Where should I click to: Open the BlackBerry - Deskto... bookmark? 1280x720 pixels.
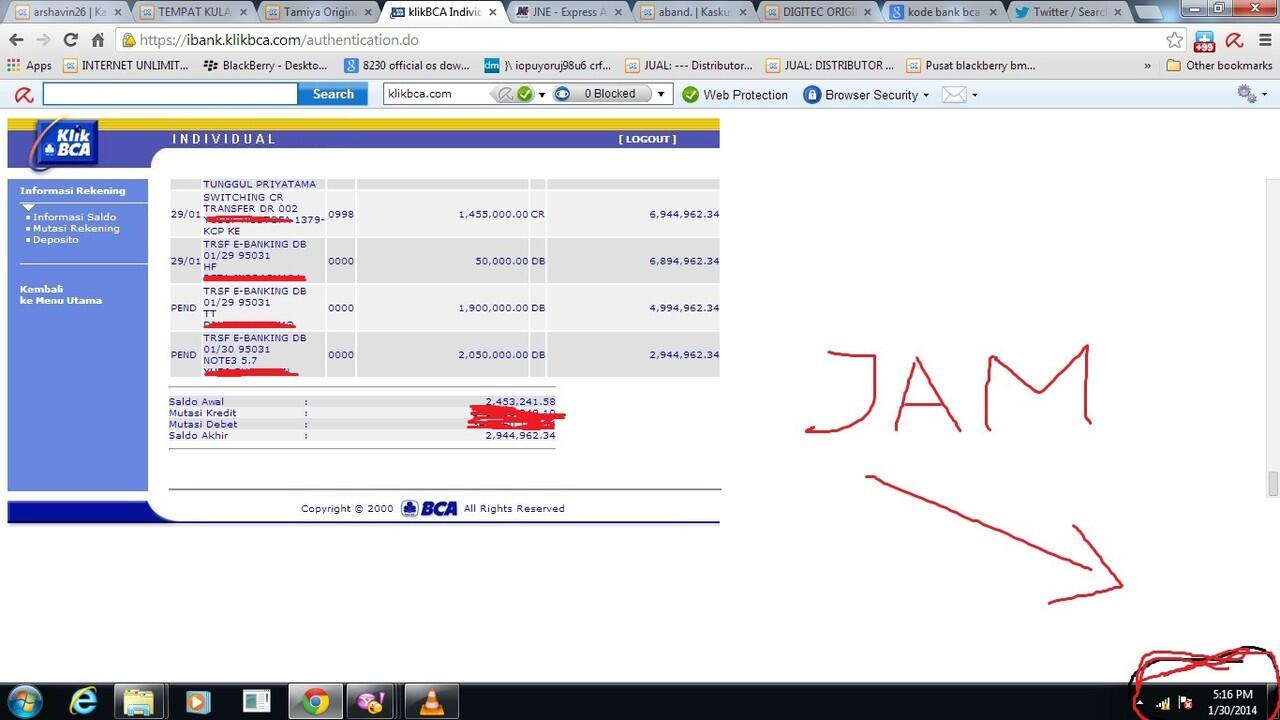[265, 65]
